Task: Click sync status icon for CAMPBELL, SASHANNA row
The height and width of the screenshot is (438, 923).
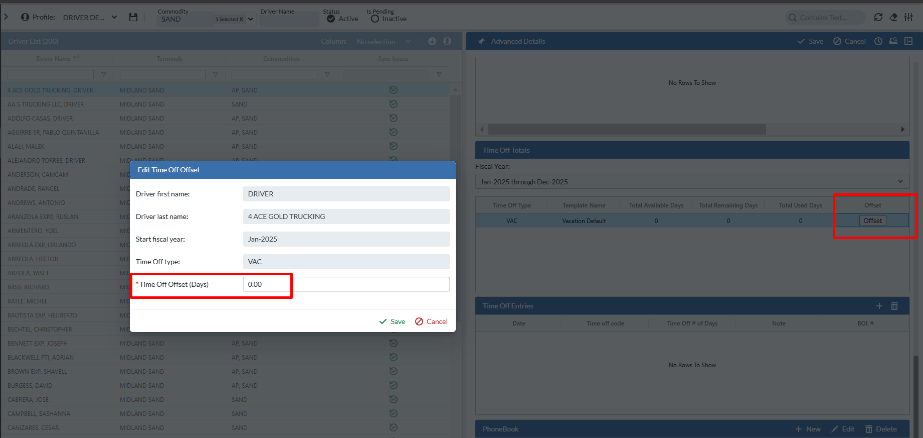Action: pyautogui.click(x=393, y=413)
